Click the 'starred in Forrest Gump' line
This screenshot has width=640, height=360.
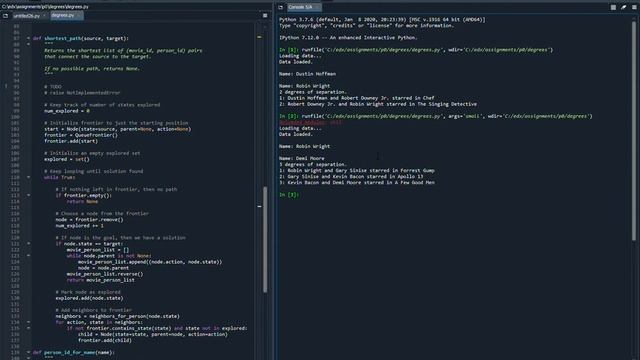point(357,171)
